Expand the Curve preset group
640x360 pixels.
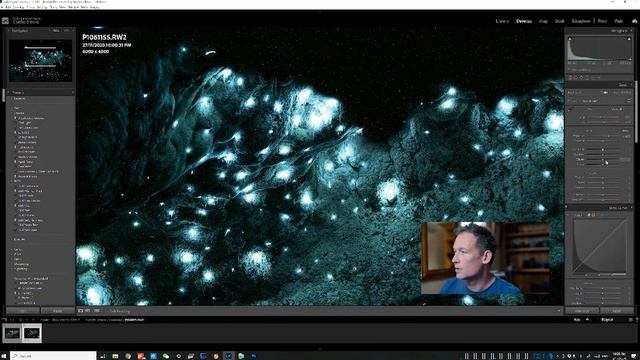18,249
